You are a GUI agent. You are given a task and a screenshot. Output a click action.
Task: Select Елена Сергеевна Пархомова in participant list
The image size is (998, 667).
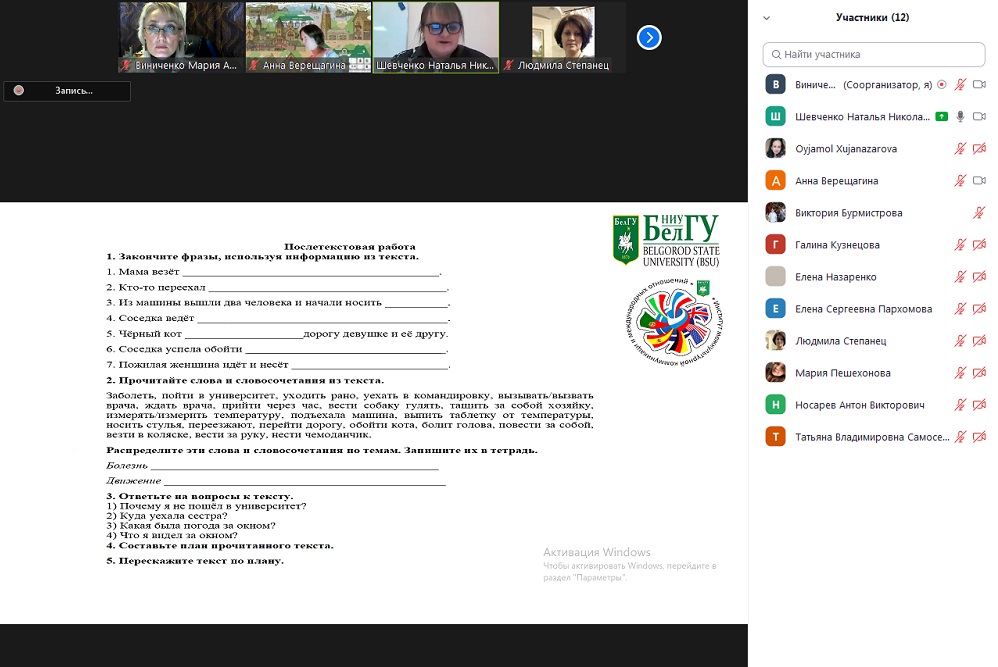863,309
